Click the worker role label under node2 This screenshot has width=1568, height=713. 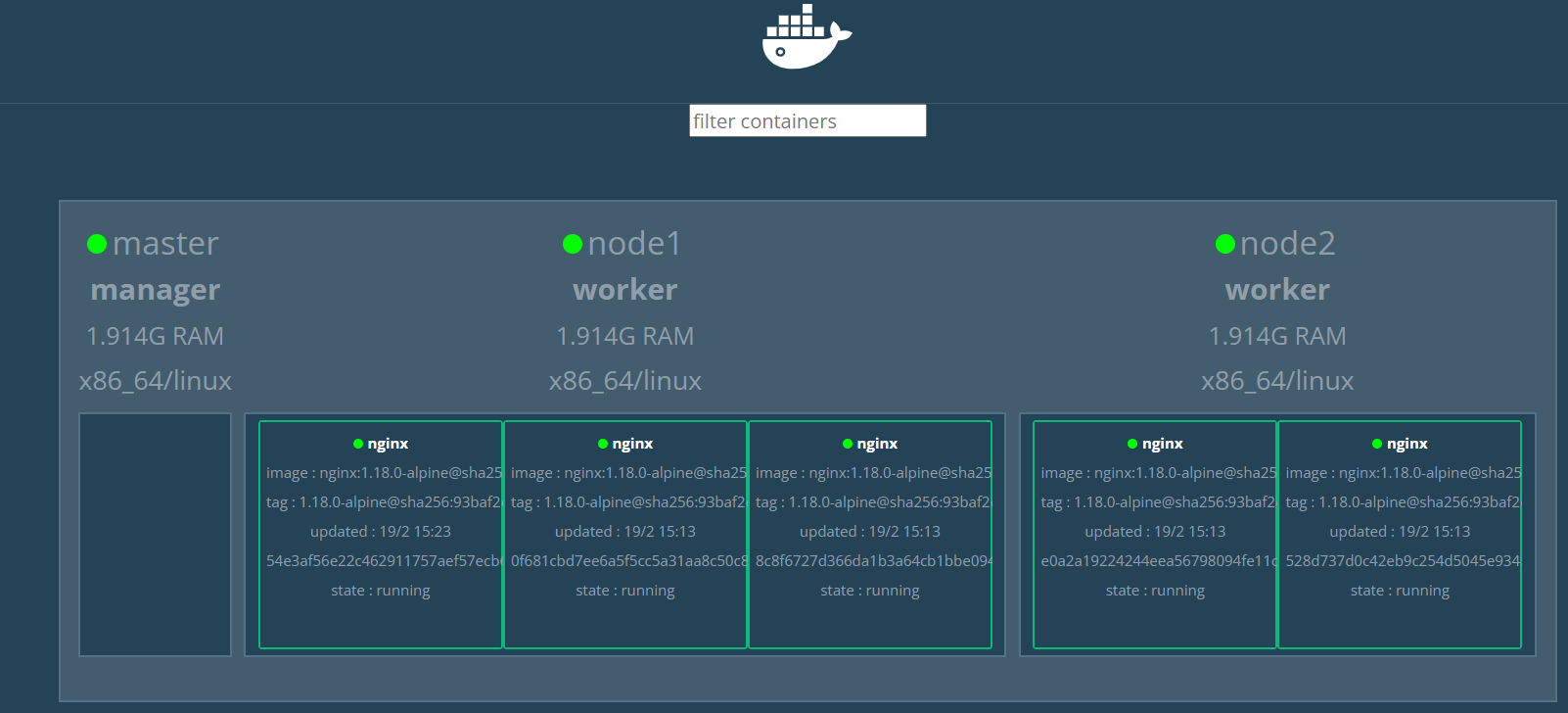pos(1277,290)
